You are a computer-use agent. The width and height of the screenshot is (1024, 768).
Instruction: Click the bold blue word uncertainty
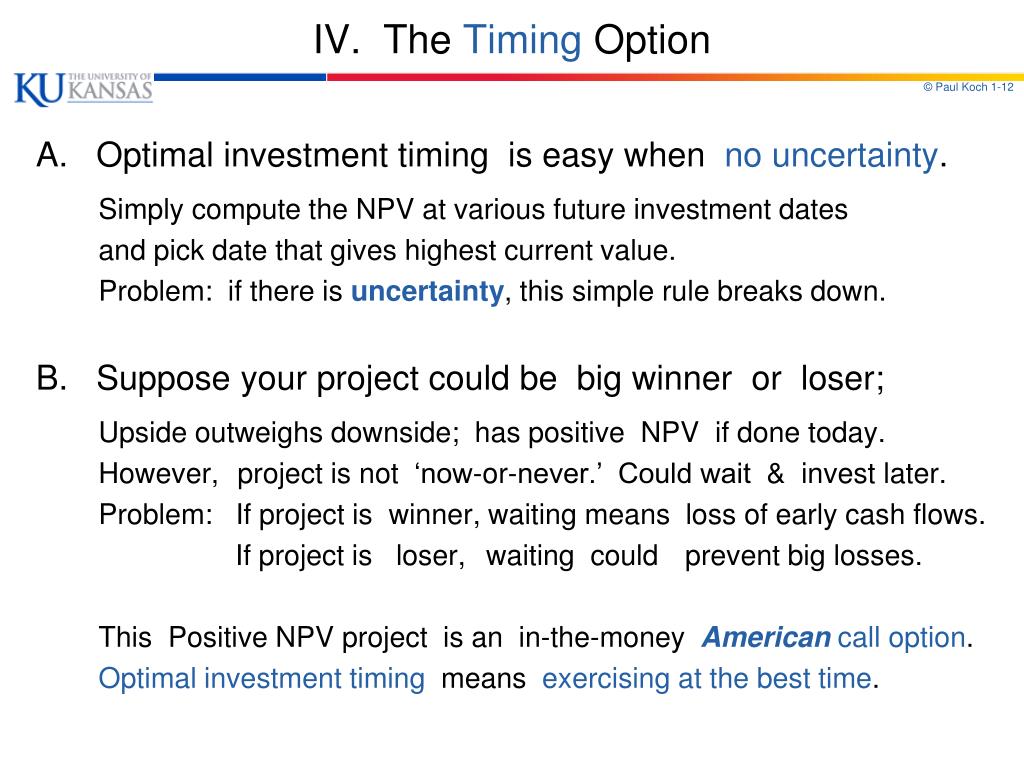[x=427, y=291]
